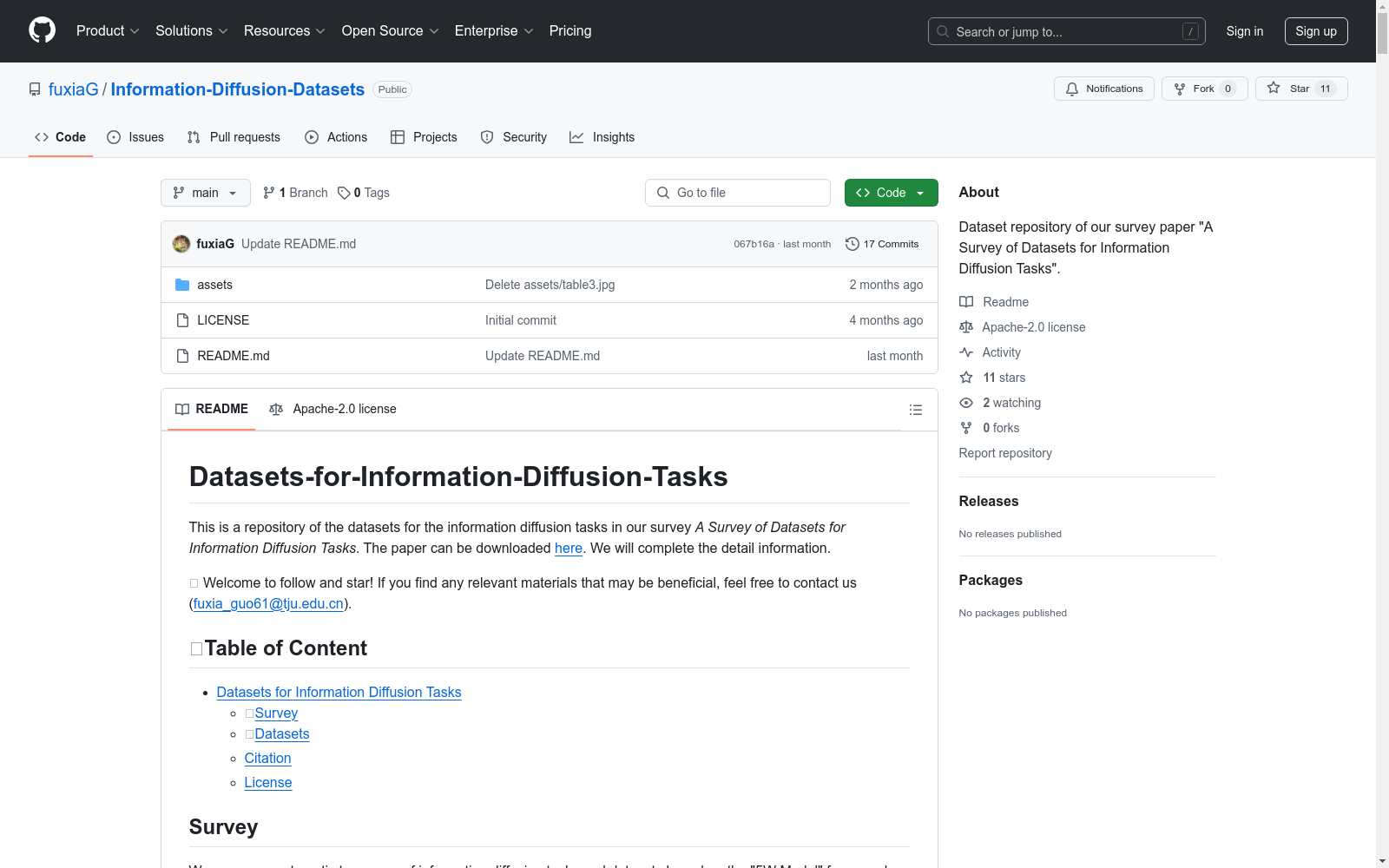Open the Projects tab

click(424, 137)
